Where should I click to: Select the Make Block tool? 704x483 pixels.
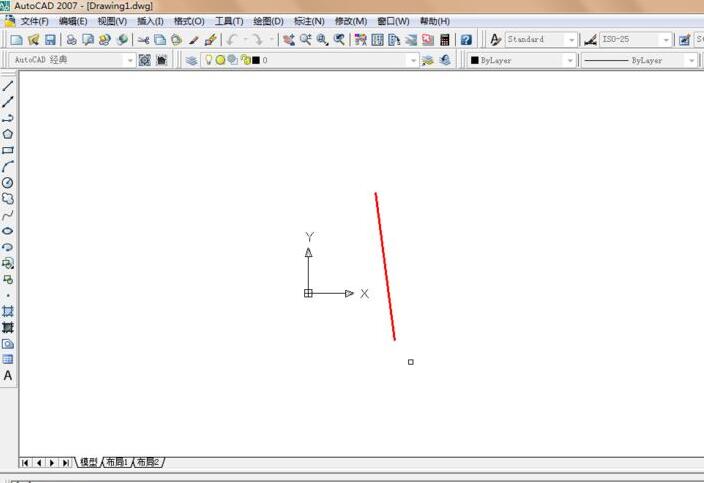[8, 280]
